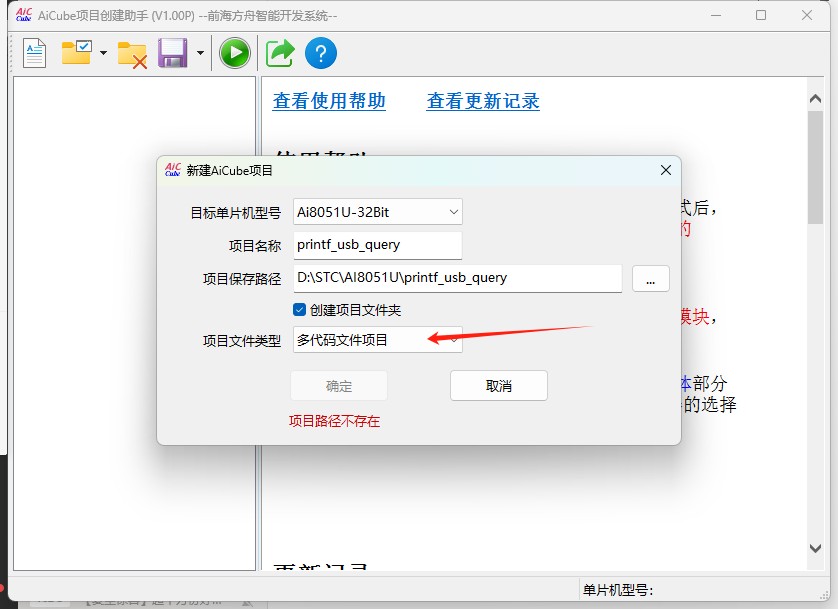Click the open project folder icon

pyautogui.click(x=77, y=52)
